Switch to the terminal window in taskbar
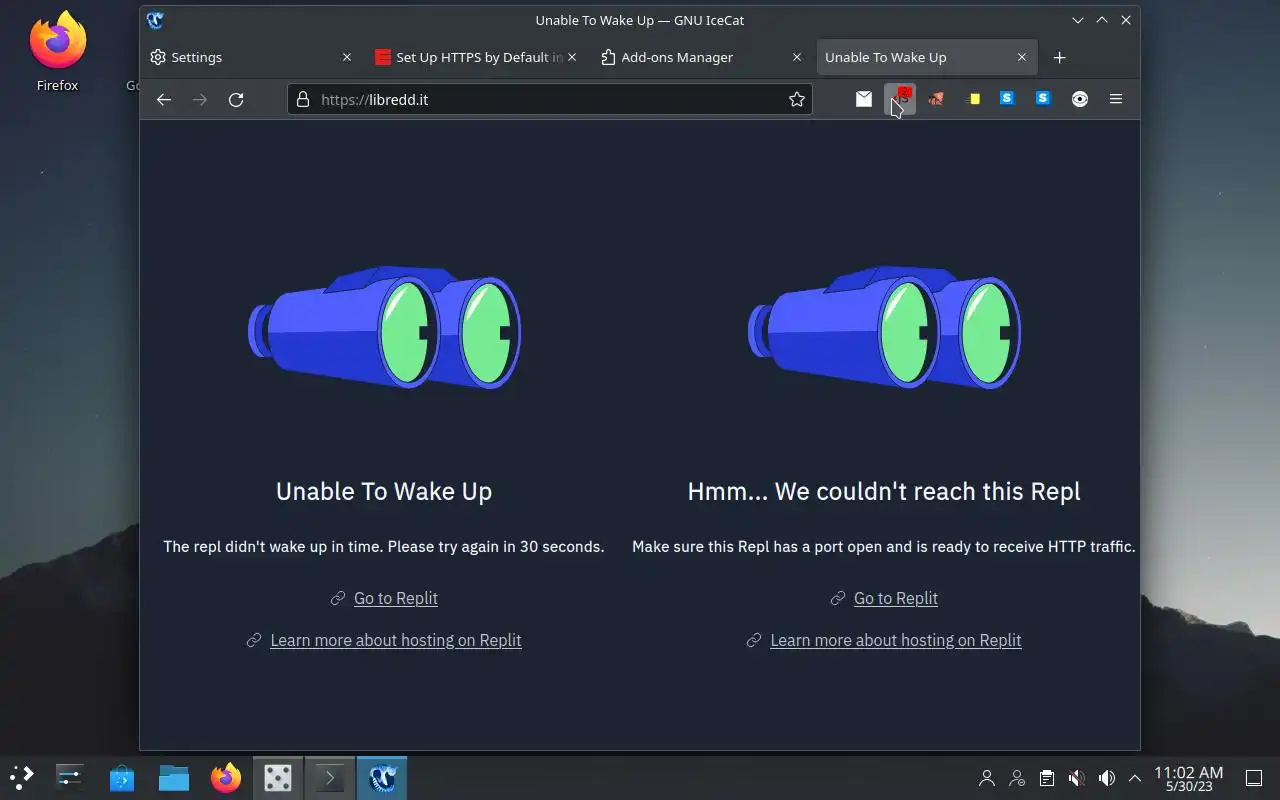 (330, 777)
